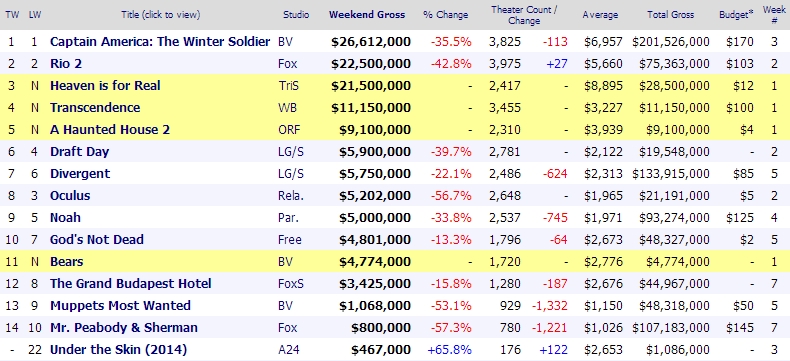View God's Not Dead details
Viewport: 790px width, 361px height.
pos(97,240)
